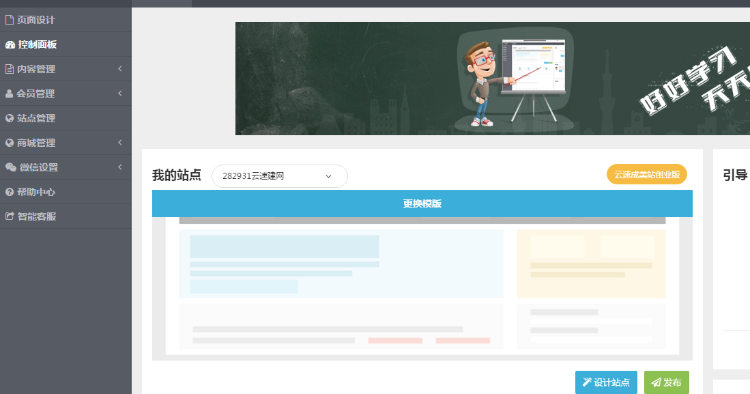Expand 内容管理 submenu chevron
The width and height of the screenshot is (750, 394).
(x=120, y=69)
